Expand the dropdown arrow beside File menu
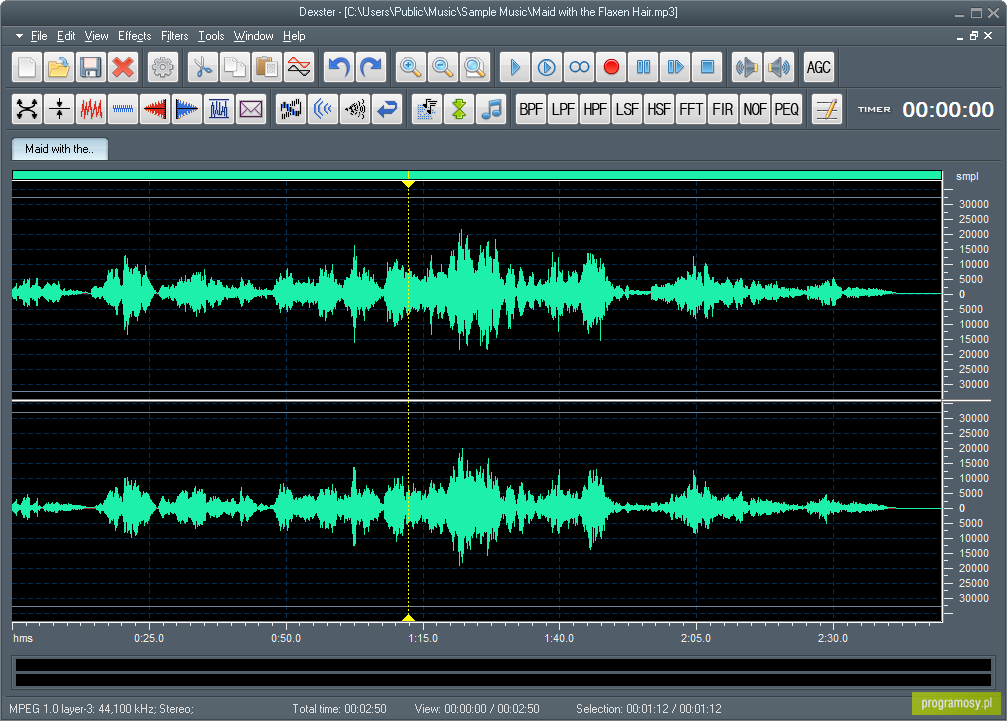Screen dimensions: 1007x721 coord(19,36)
